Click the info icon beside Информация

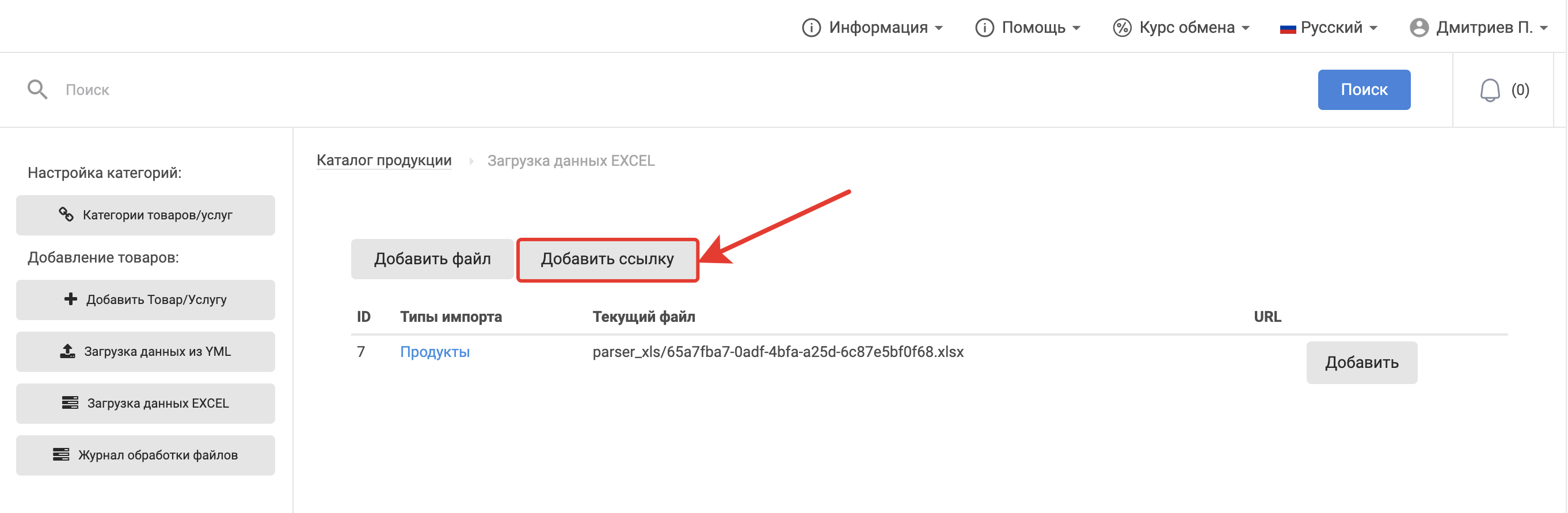click(811, 28)
